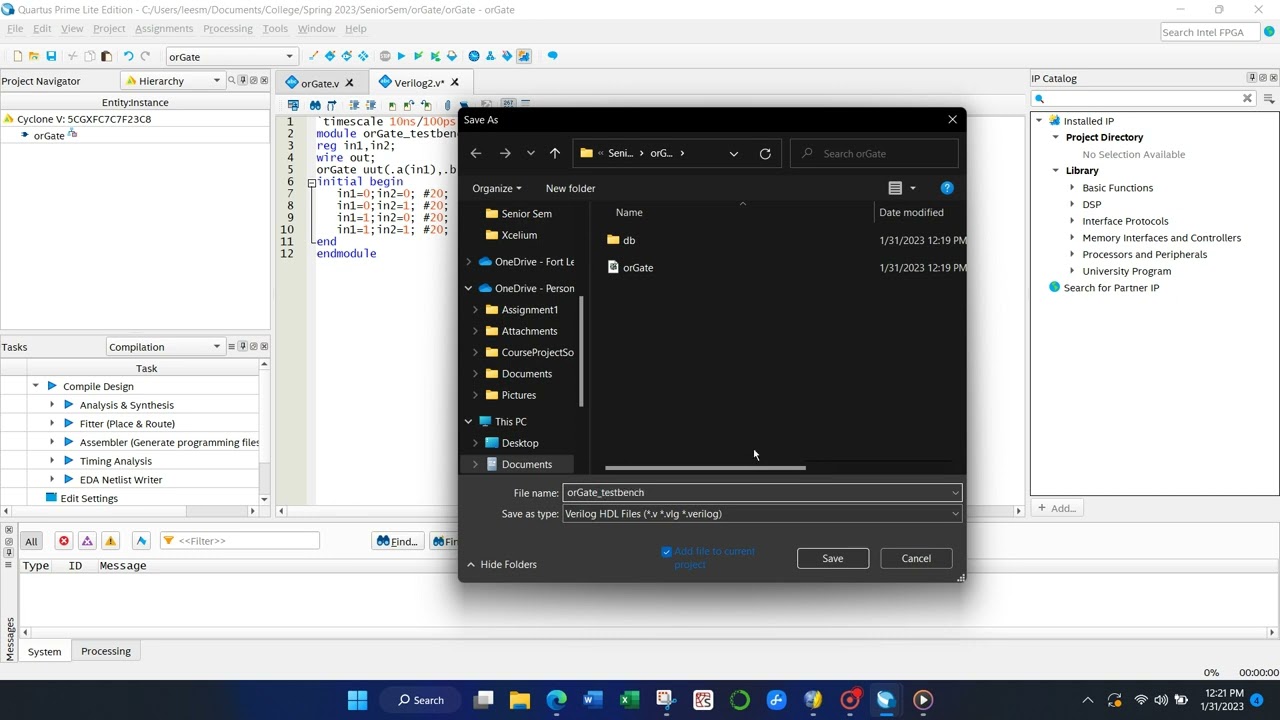Click the horizontal scrollbar in file list
Viewport: 1280px width, 720px height.
705,467
